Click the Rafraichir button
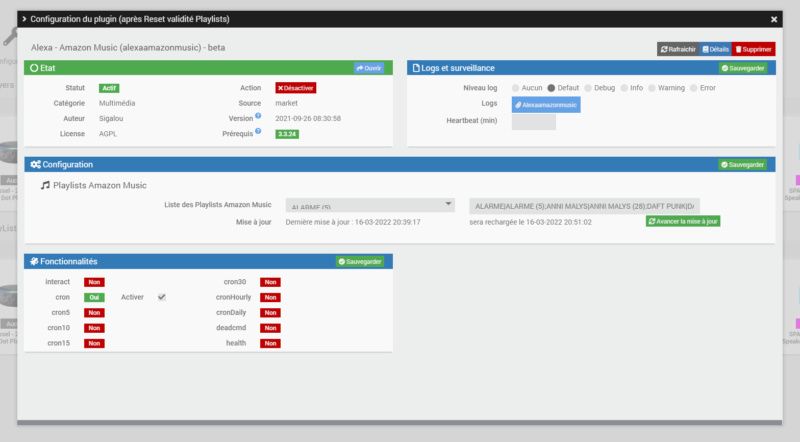This screenshot has height=442, width=800. pos(678,50)
